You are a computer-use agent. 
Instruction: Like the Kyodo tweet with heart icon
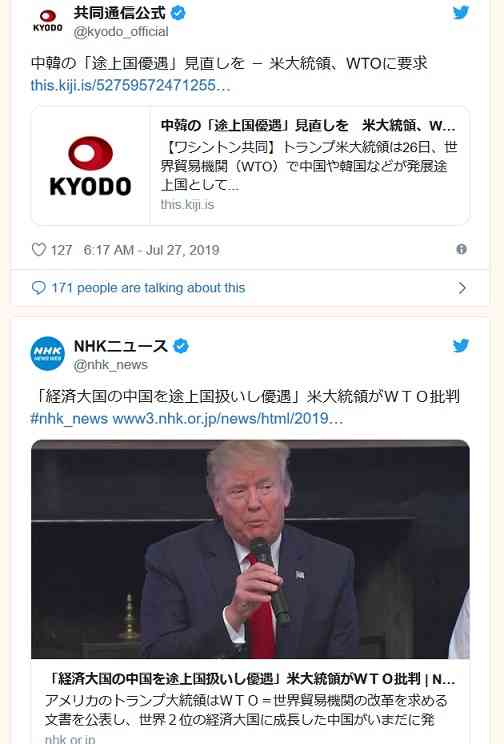[x=38, y=250]
